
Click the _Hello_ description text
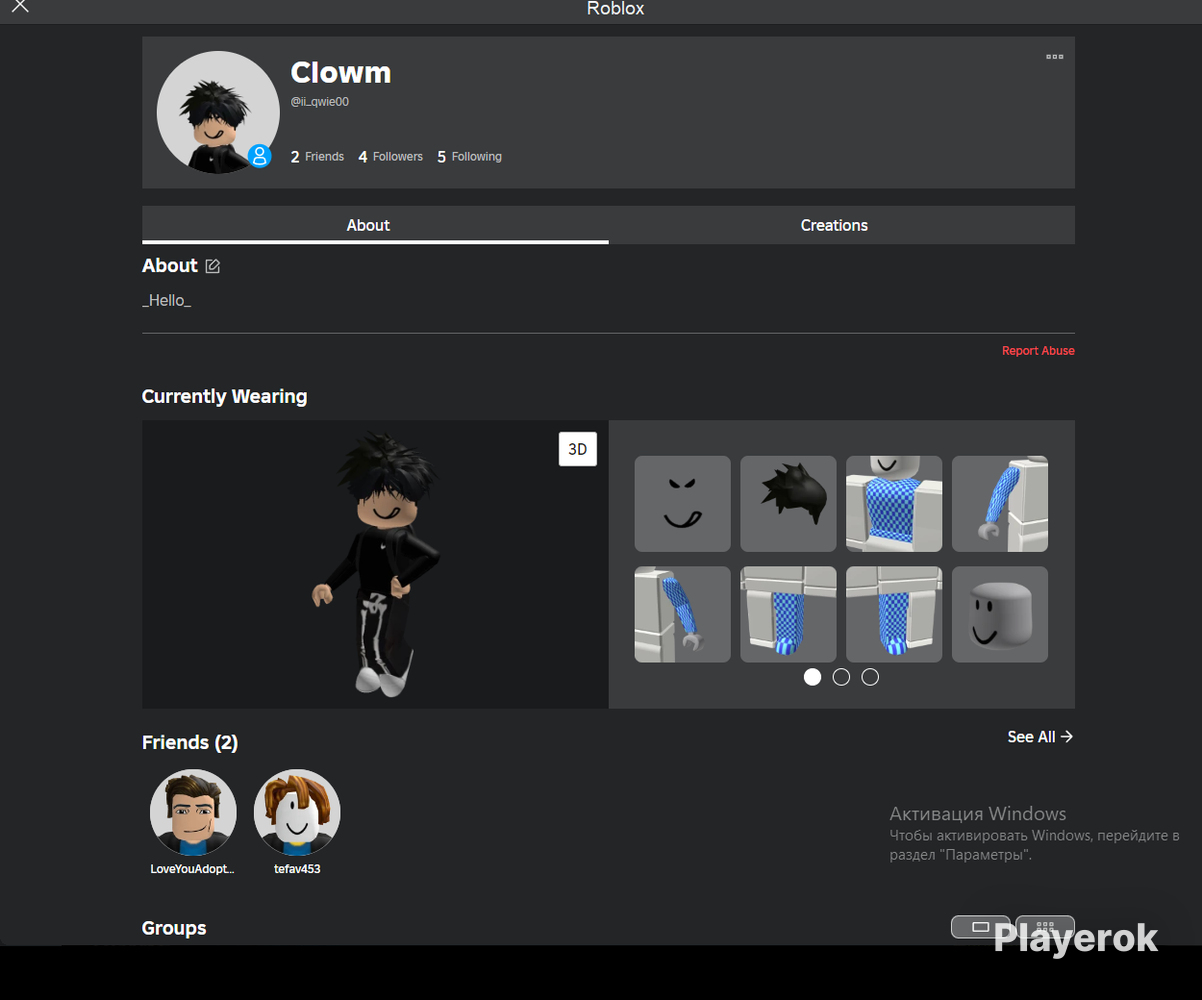coord(166,300)
